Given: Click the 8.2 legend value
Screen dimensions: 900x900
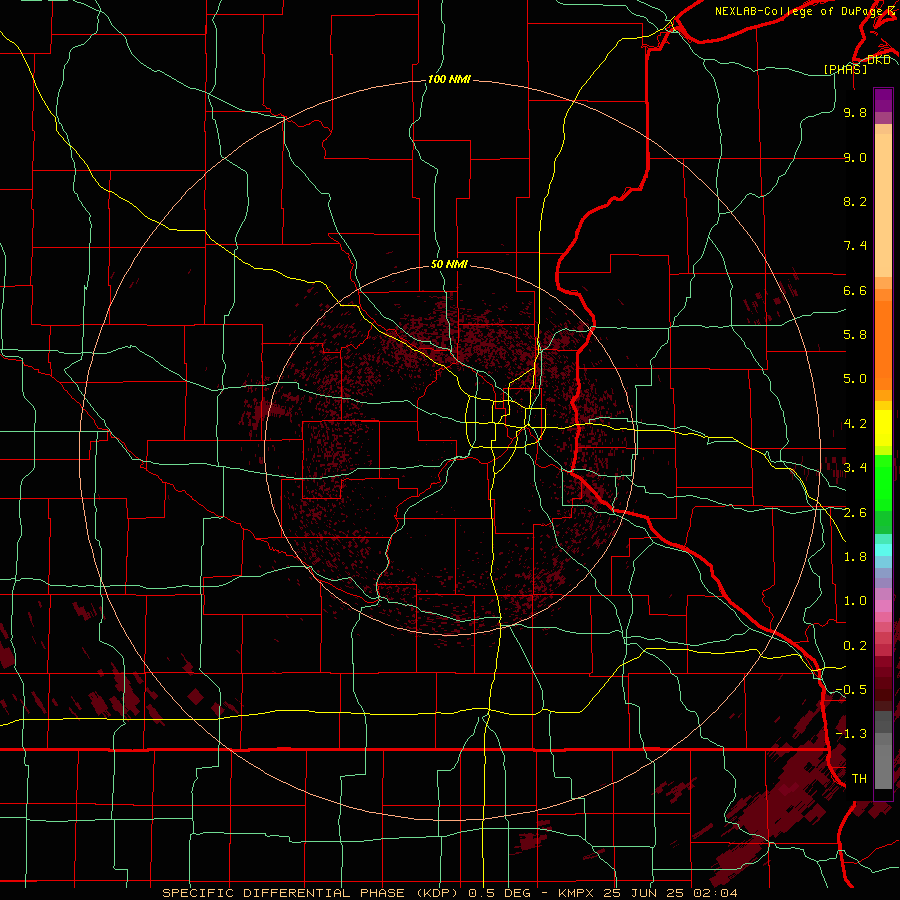Looking at the screenshot, I should tap(855, 201).
